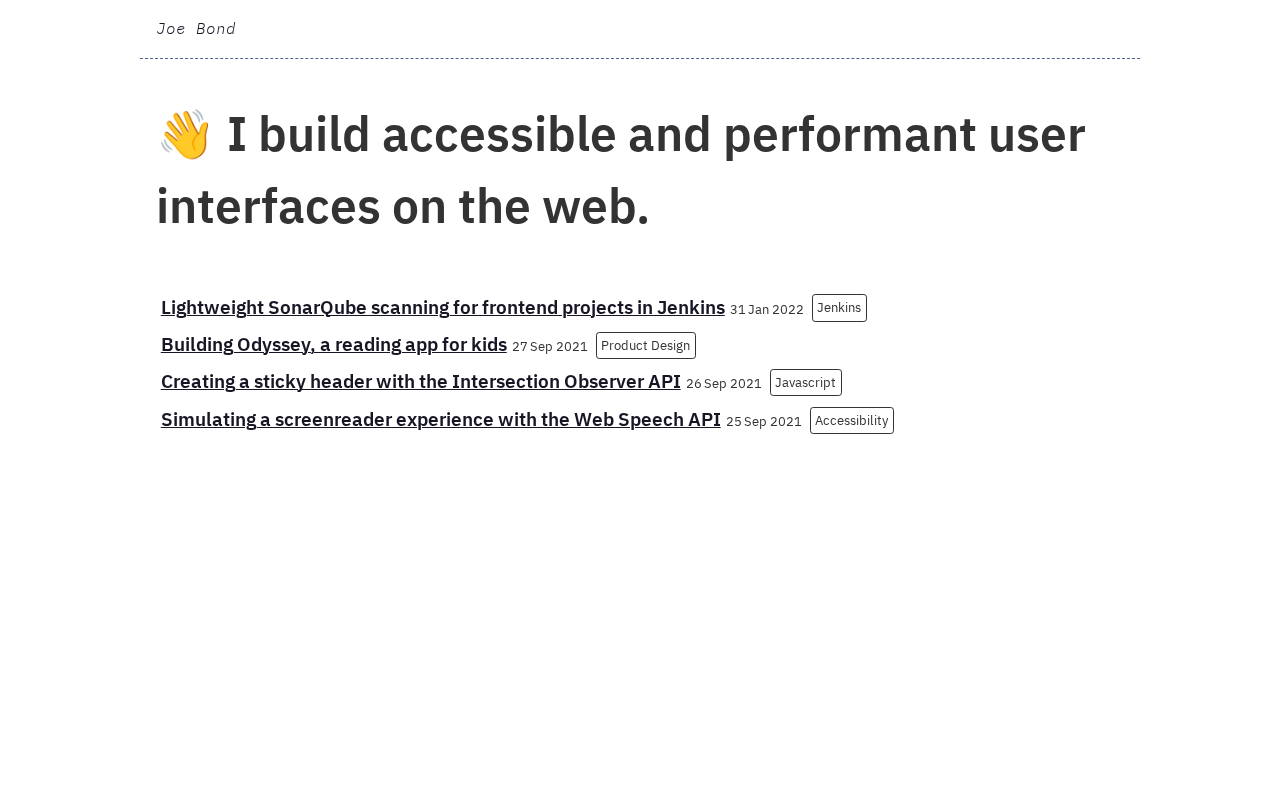Open the Building Odyssey article
The width and height of the screenshot is (1280, 800).
click(x=333, y=345)
